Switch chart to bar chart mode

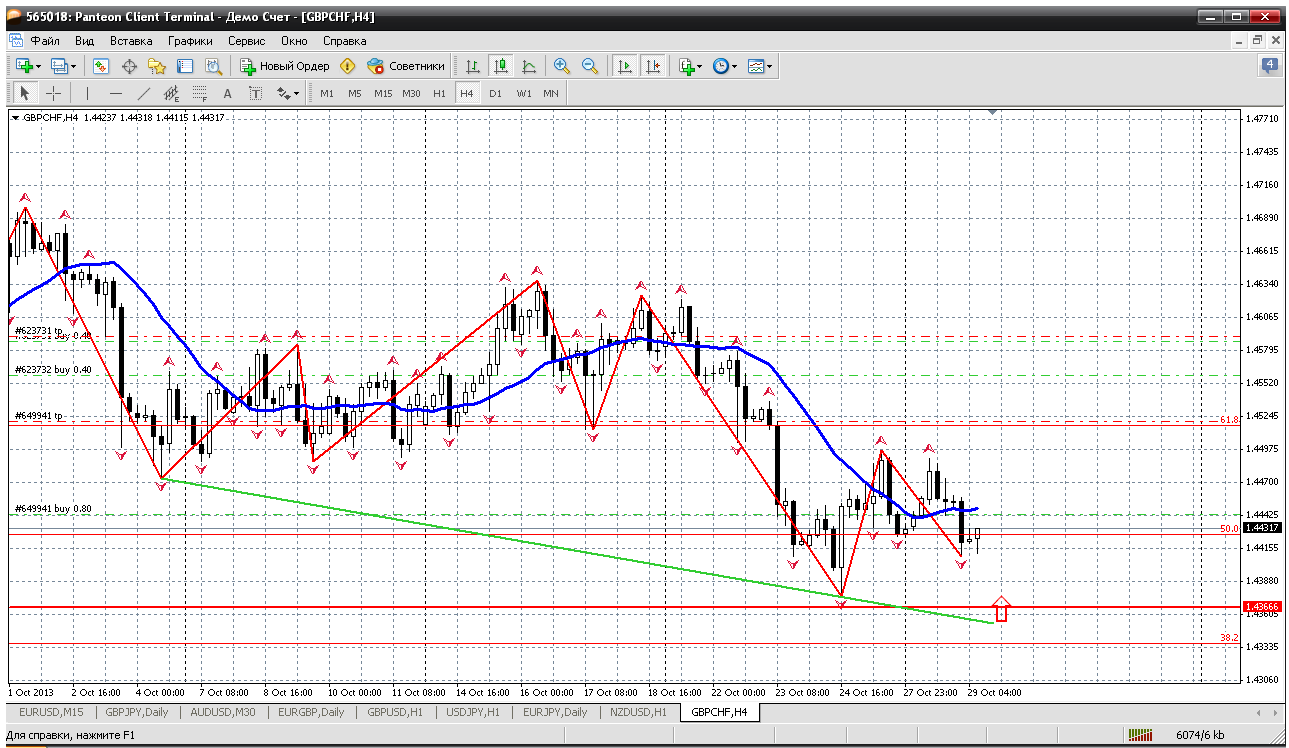473,66
